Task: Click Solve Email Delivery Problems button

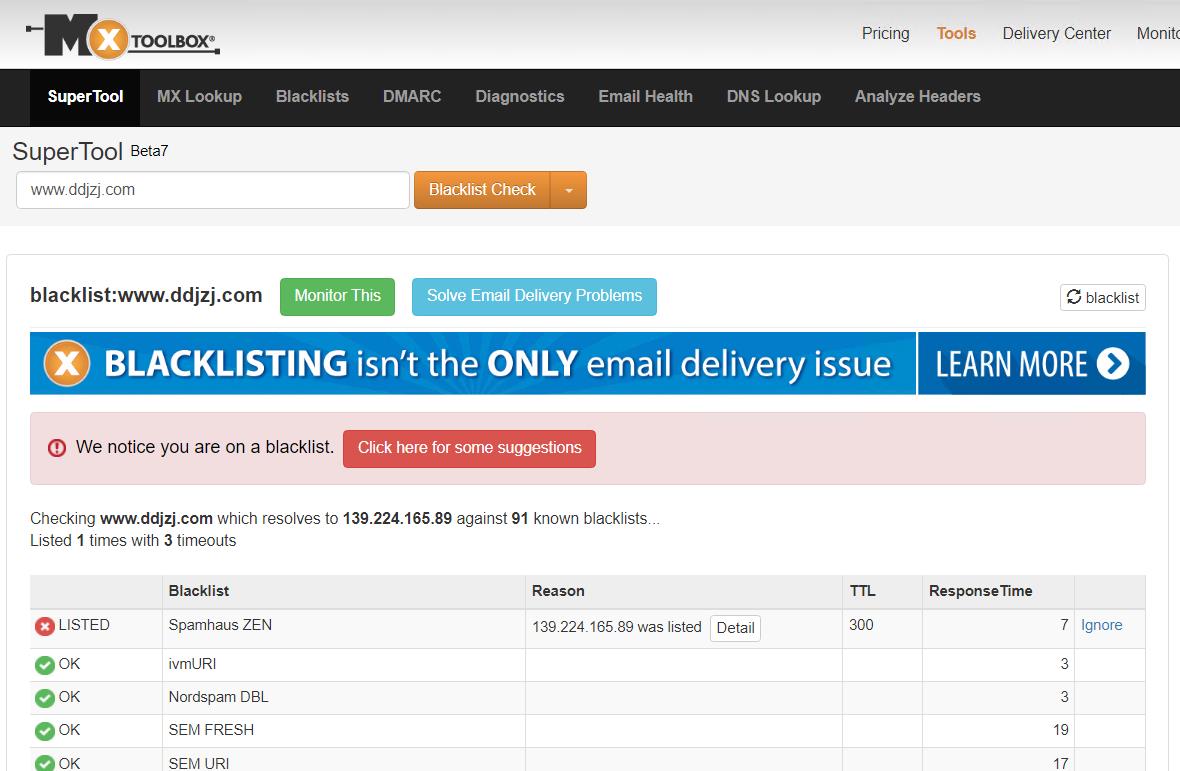Action: coord(534,296)
